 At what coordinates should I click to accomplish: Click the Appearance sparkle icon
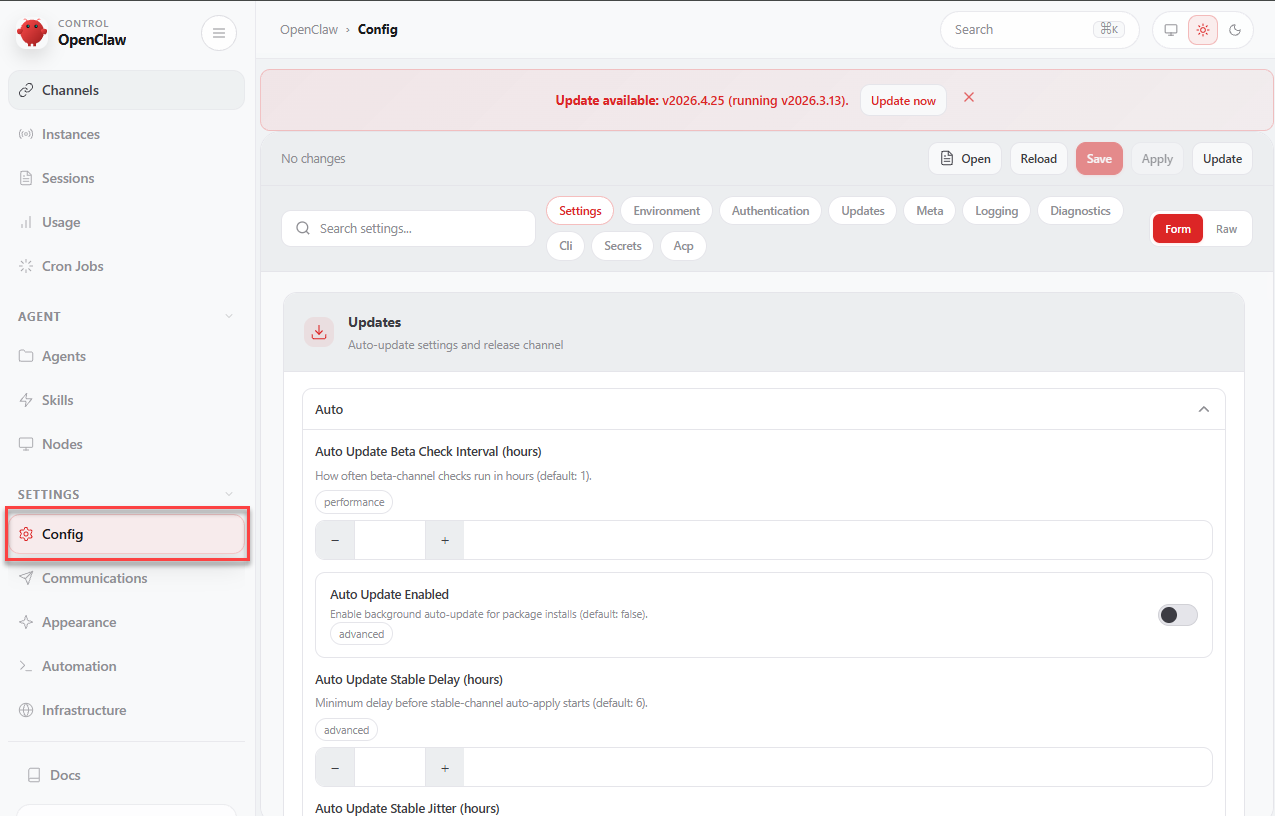[26, 622]
